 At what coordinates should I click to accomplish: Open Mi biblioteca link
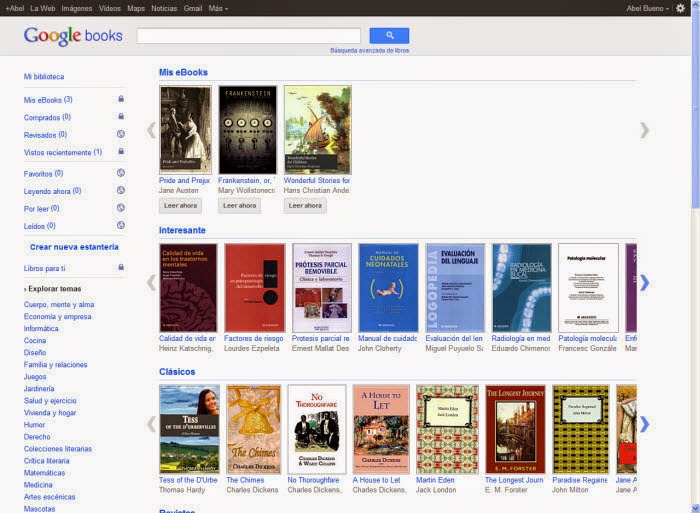44,77
